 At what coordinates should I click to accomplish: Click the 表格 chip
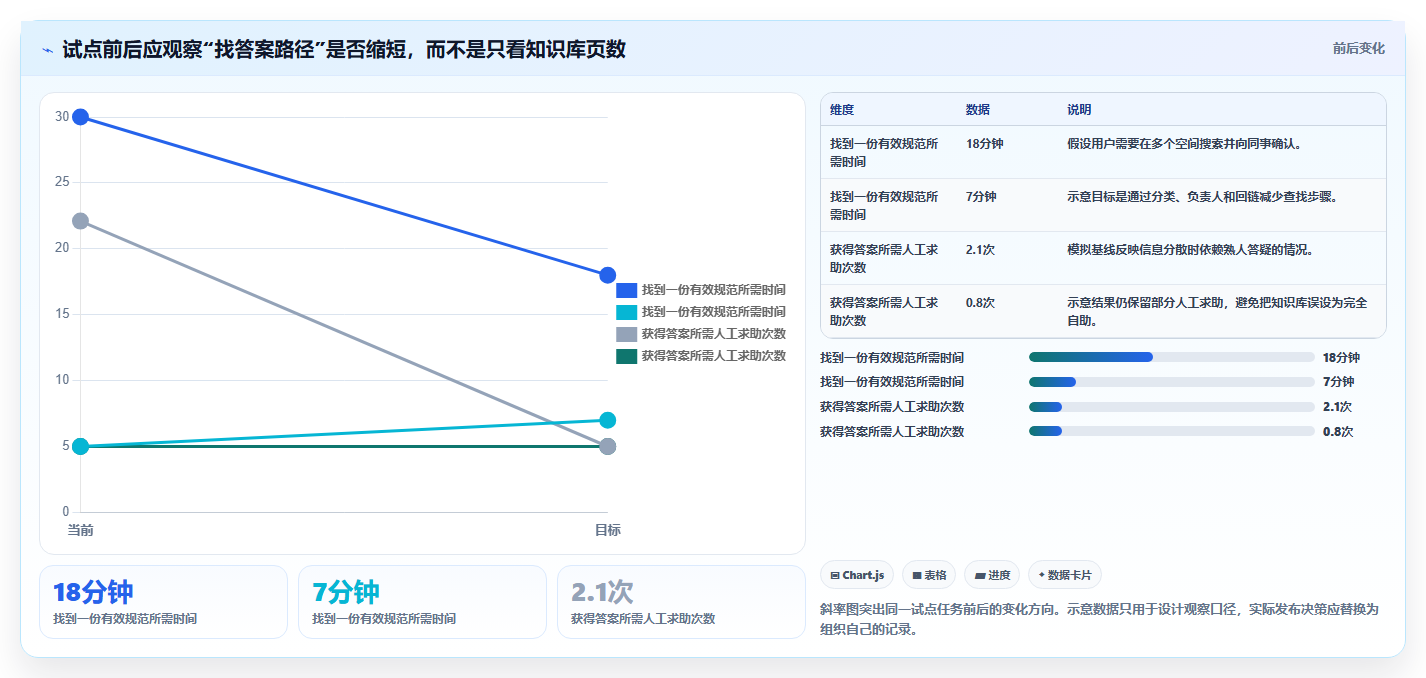(929, 575)
